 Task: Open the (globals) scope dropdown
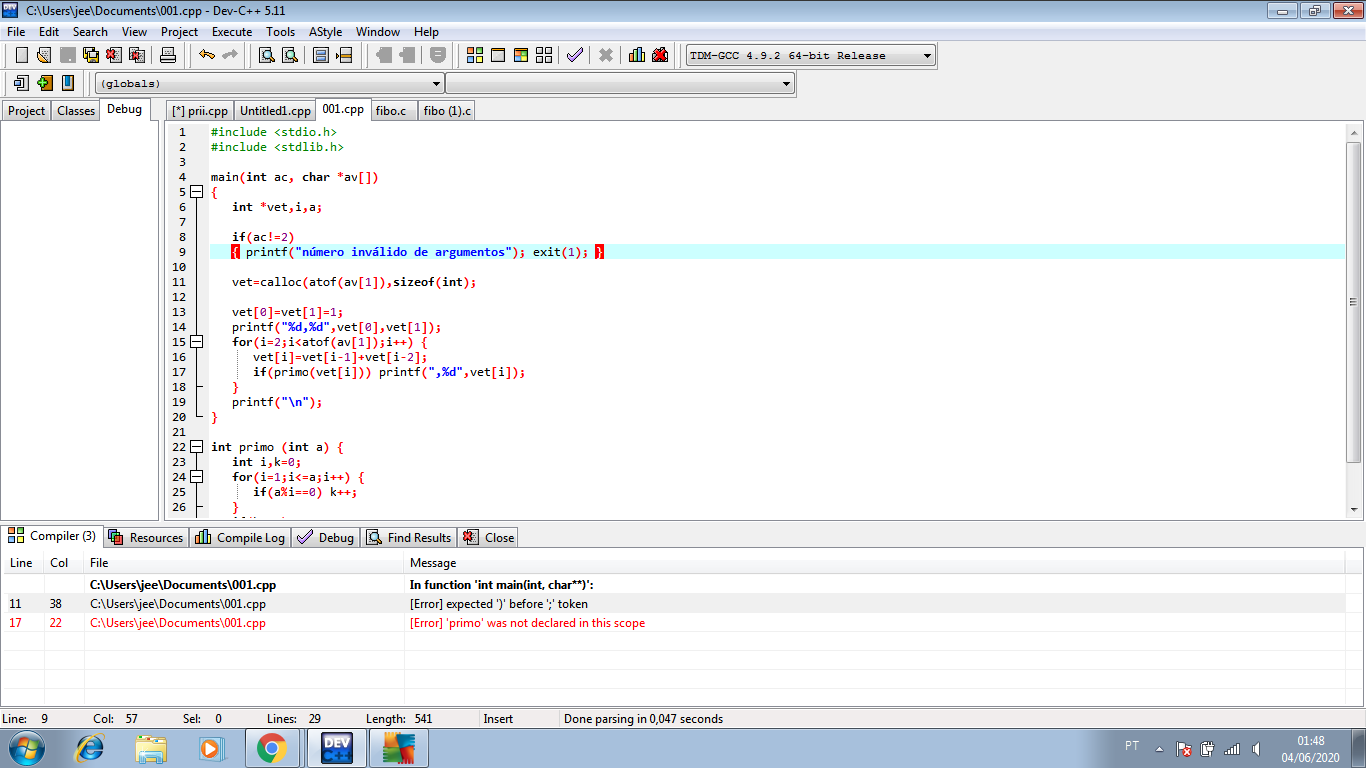tap(269, 84)
